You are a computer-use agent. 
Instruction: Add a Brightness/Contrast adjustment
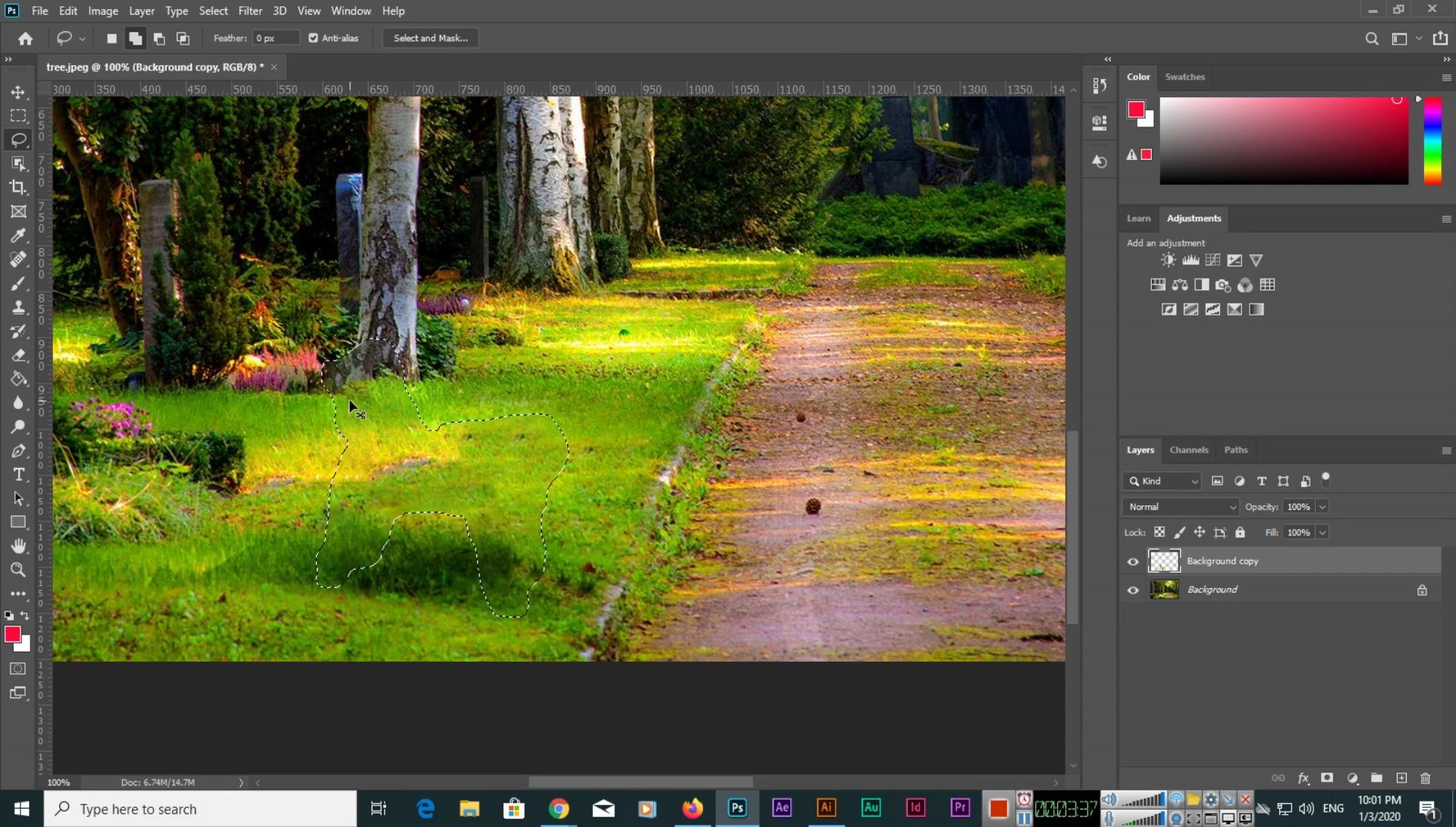pos(1168,260)
